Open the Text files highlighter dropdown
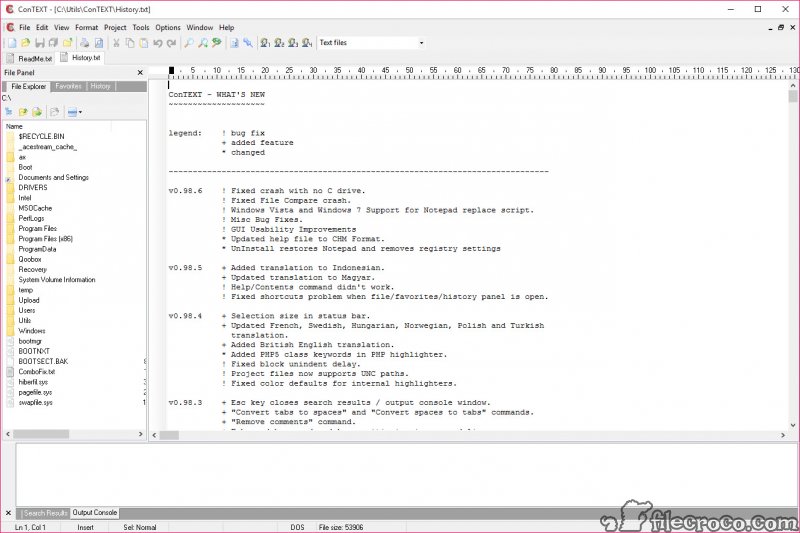Screen dimensions: 800x533 click(x=421, y=43)
